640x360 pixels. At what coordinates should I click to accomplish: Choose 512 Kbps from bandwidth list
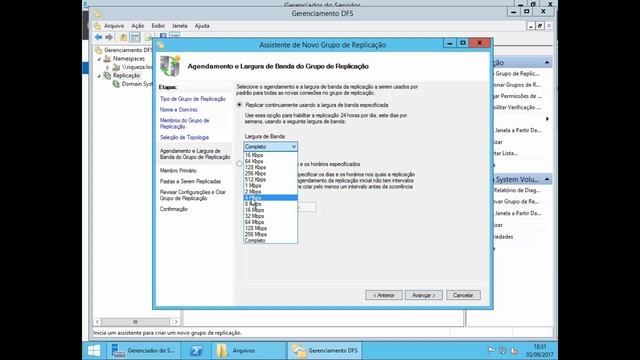[271, 180]
